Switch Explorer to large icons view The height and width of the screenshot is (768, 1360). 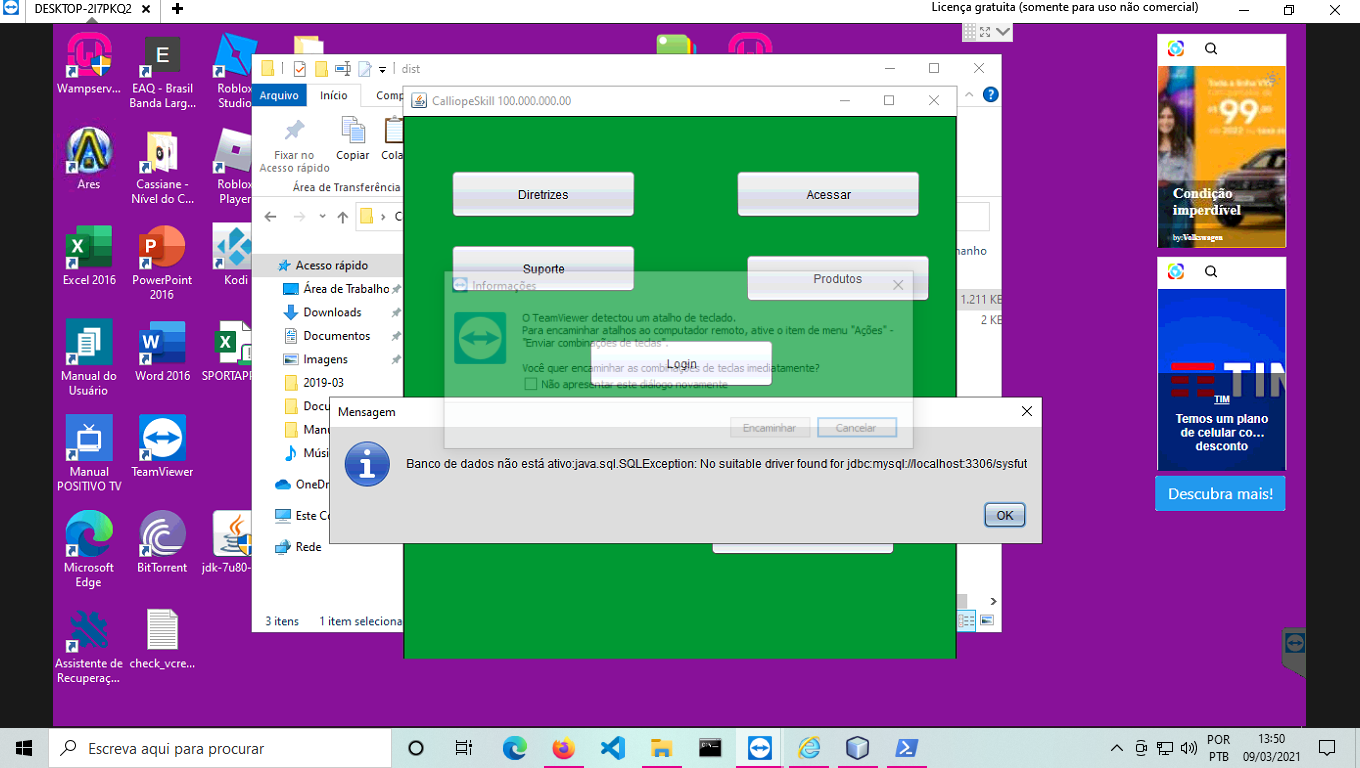click(x=987, y=621)
